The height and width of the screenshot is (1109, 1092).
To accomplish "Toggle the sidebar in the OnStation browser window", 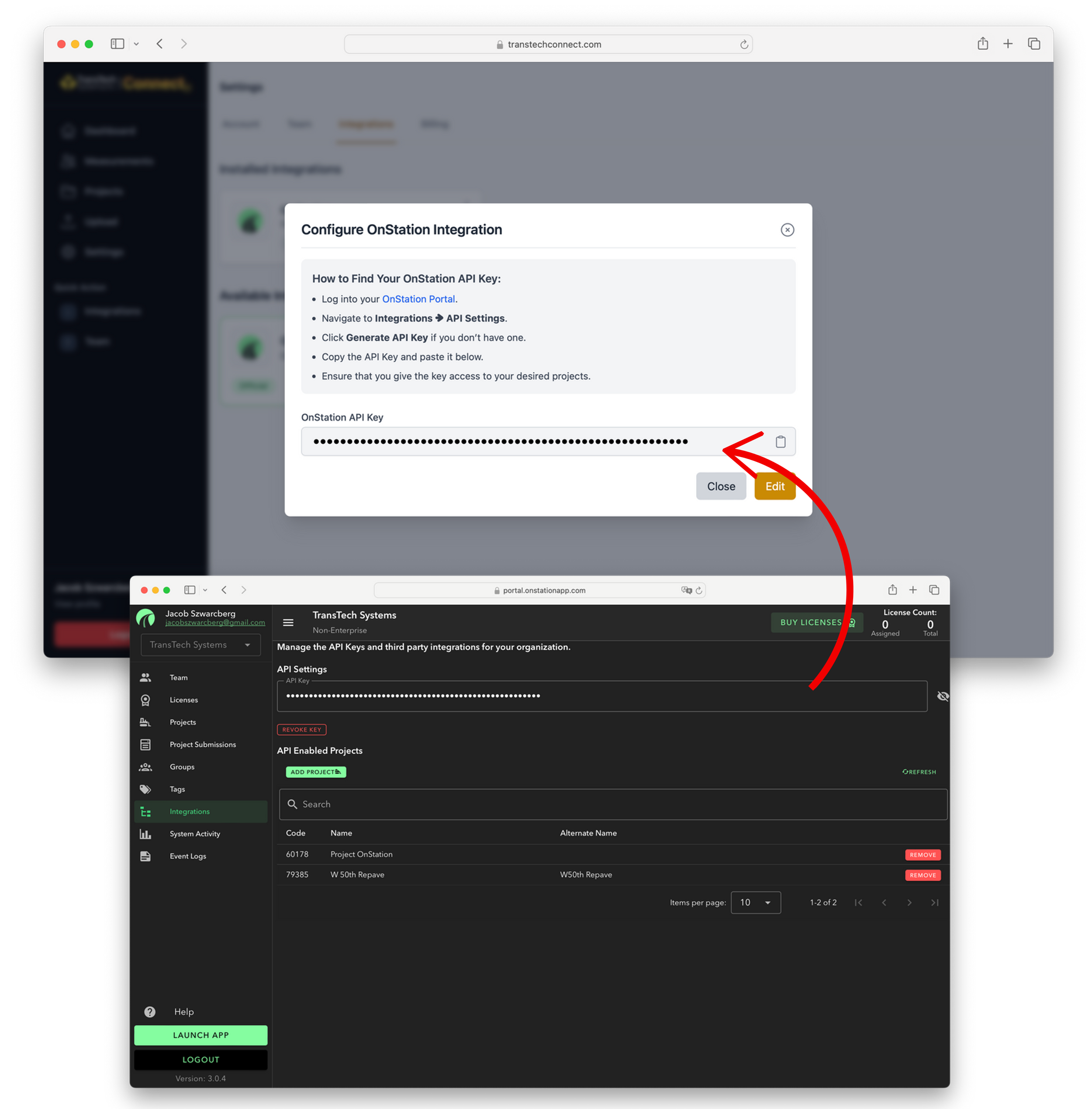I will [189, 590].
